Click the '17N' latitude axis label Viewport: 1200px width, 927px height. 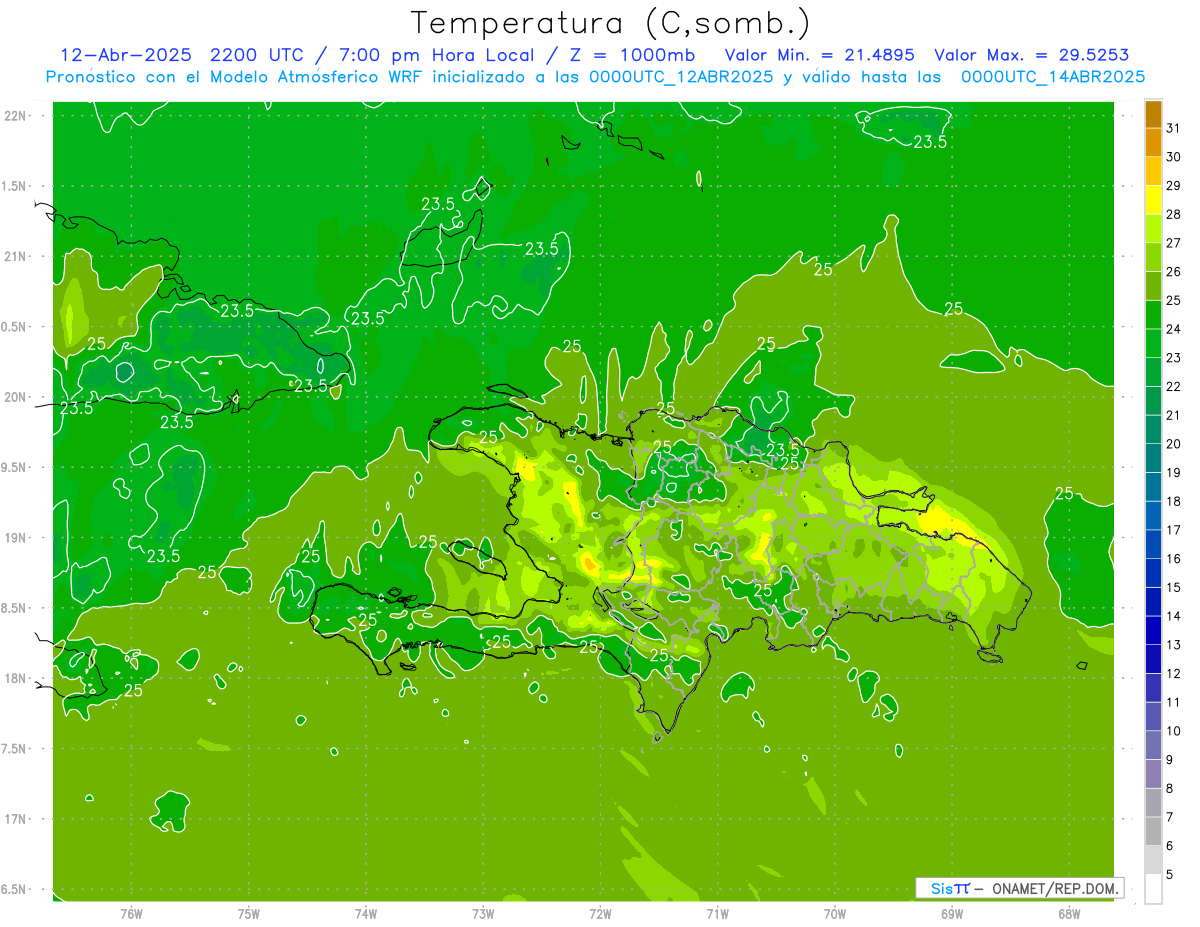coord(17,820)
